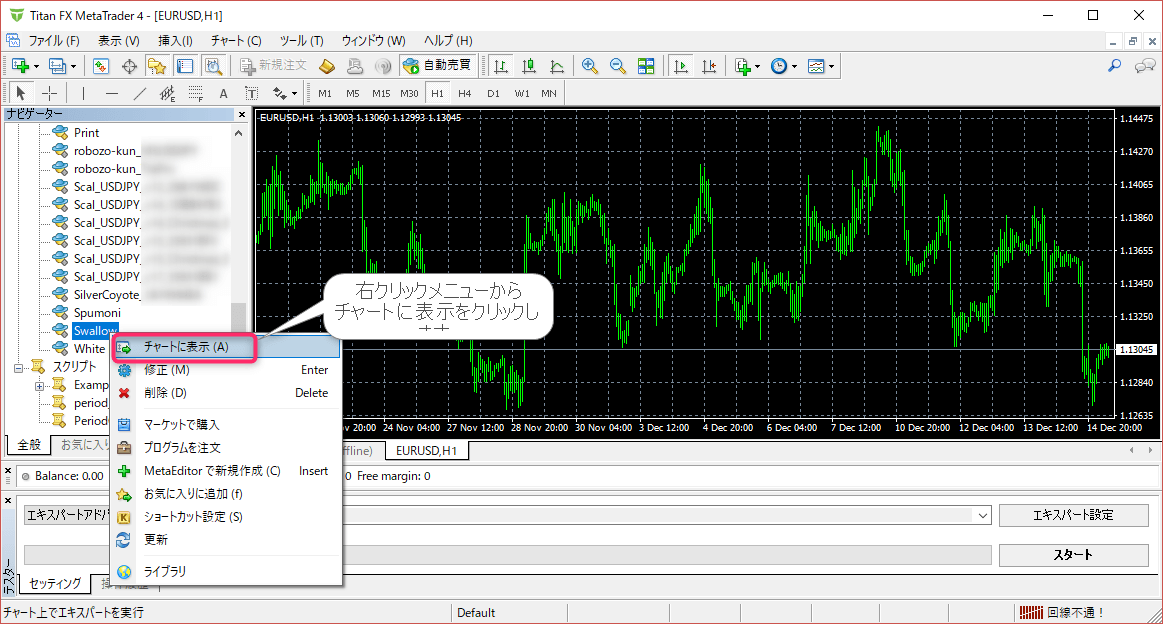Choose MetaEditor で新規作成 menu entry
Viewport: 1163px width, 624px height.
[x=226, y=470]
